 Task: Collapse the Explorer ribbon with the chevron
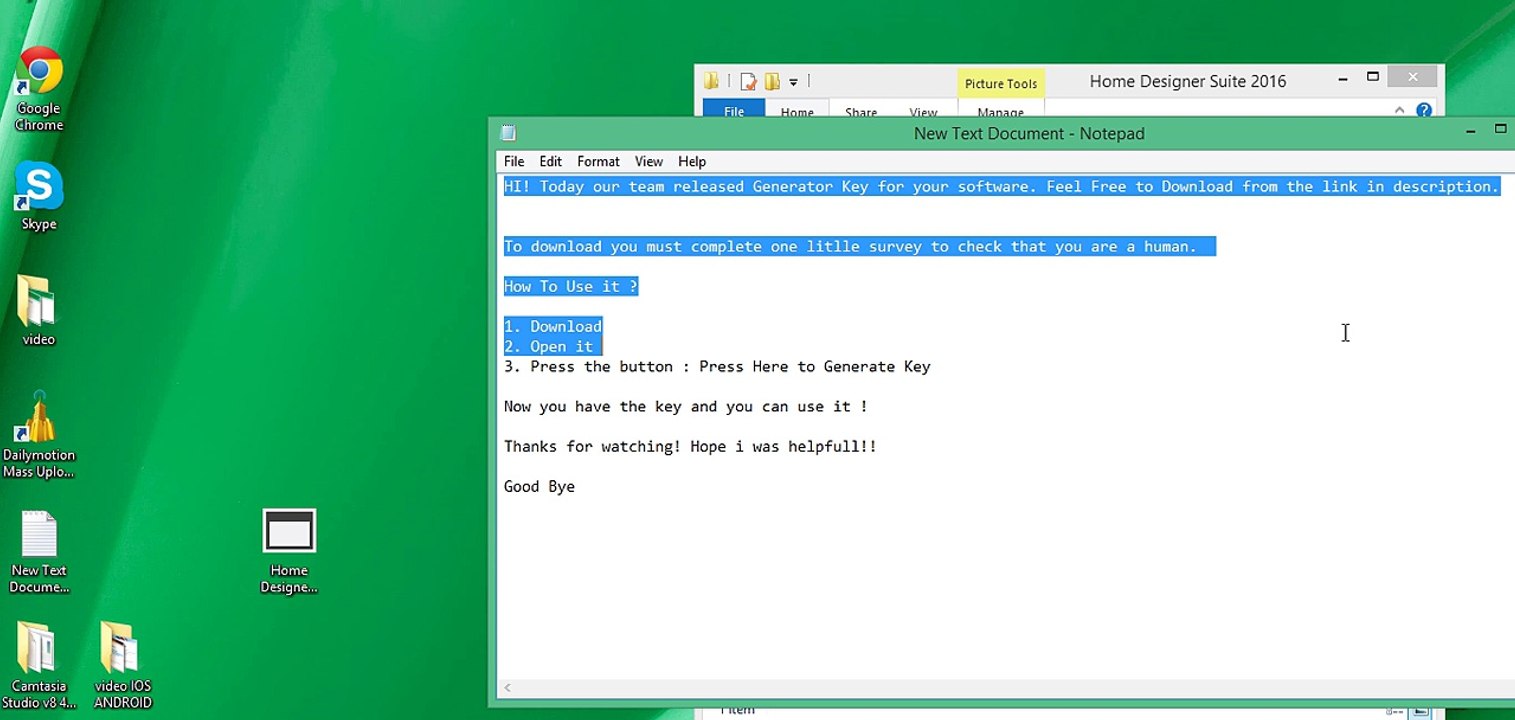[x=1399, y=111]
